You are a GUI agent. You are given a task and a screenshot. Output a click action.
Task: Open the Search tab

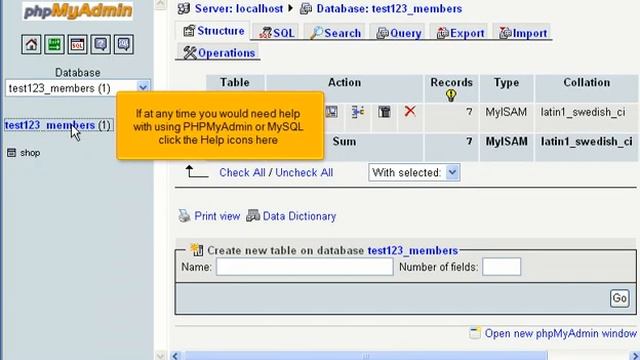[x=335, y=33]
